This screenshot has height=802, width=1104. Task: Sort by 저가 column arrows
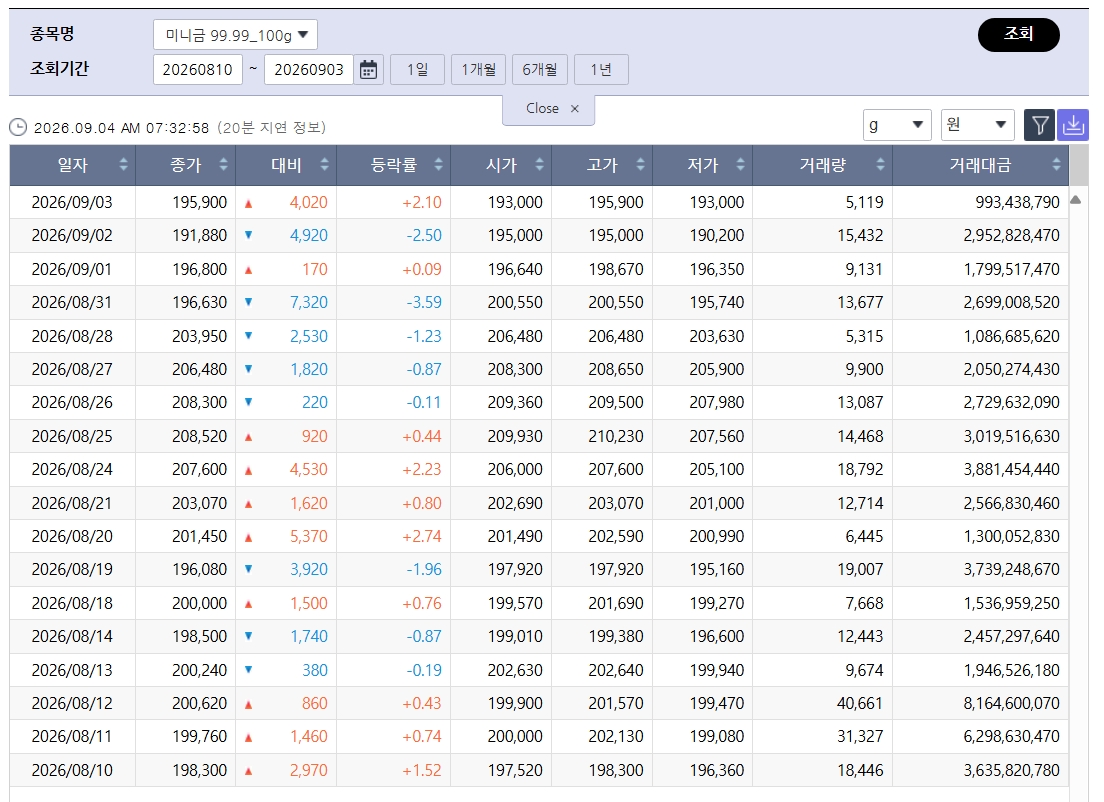(x=741, y=165)
